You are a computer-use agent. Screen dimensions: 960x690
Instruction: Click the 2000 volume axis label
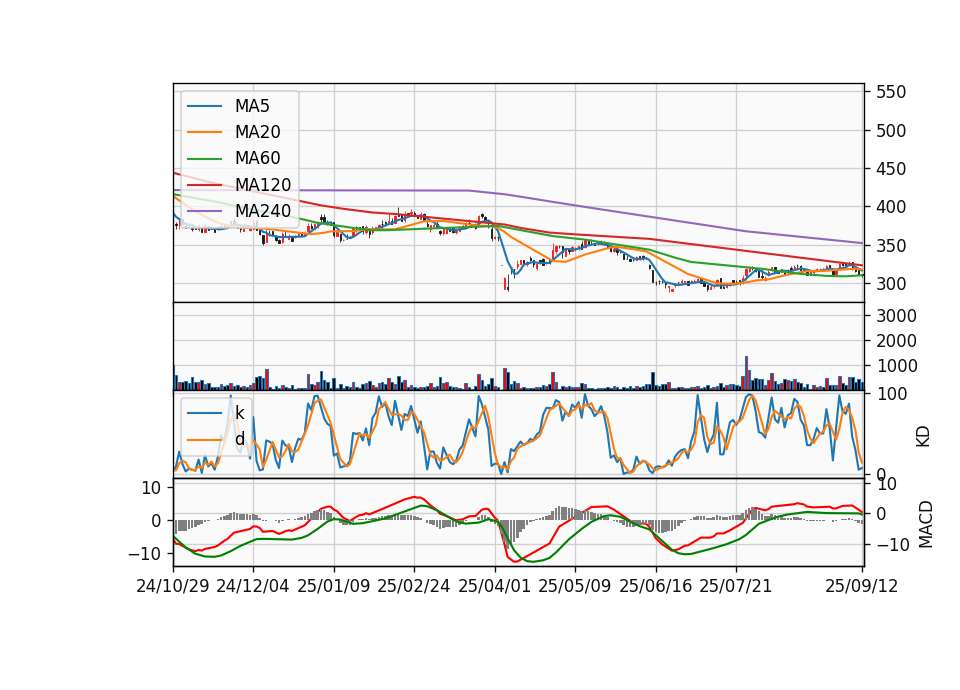896,341
